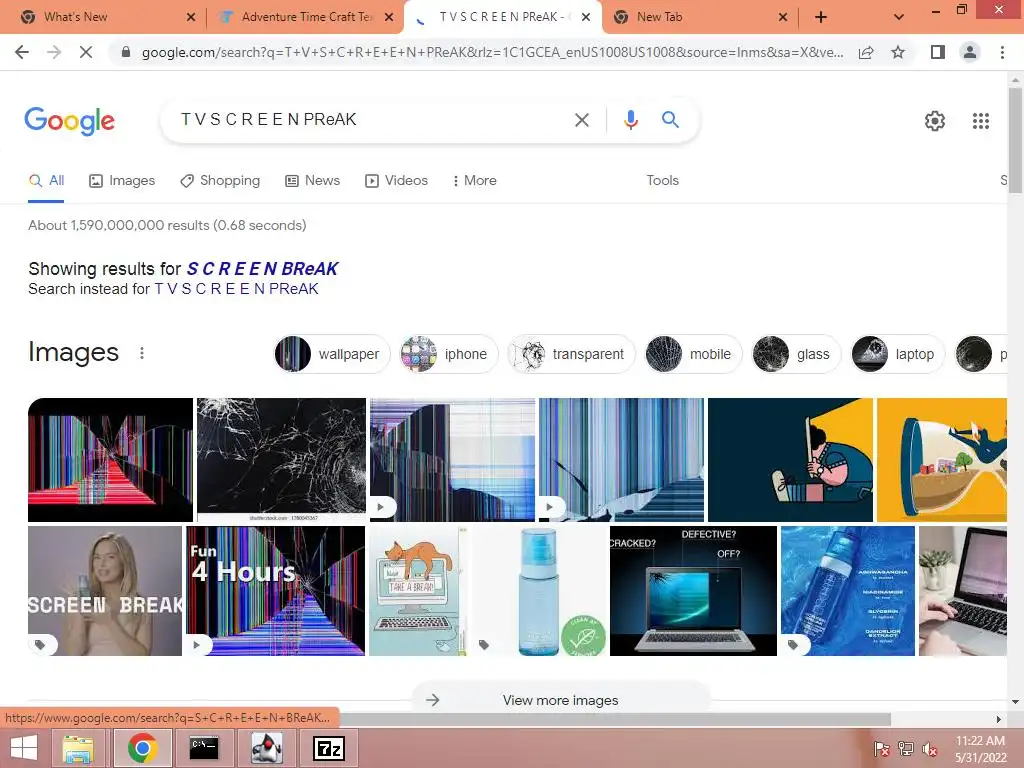
Task: Open Command Prompt from taskbar
Action: pyautogui.click(x=204, y=748)
